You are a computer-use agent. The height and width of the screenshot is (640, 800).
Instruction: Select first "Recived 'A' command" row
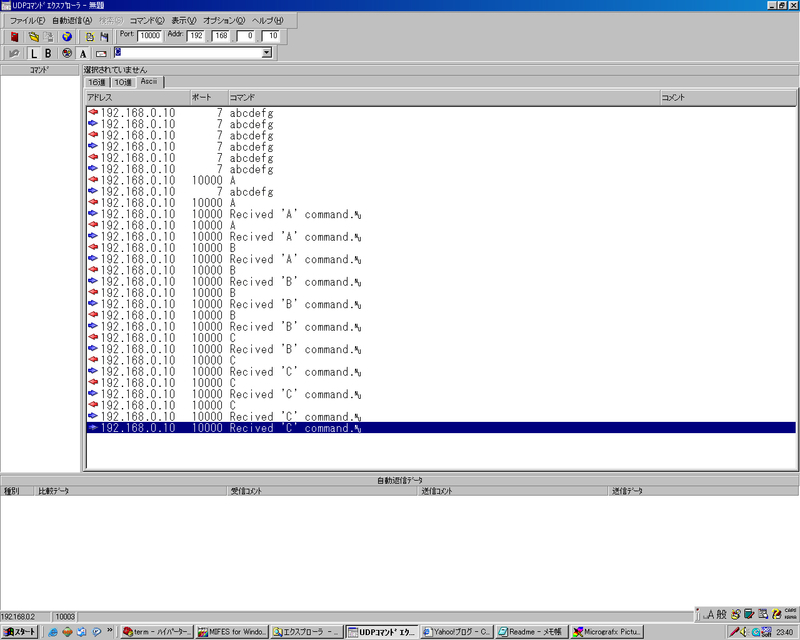click(x=441, y=214)
